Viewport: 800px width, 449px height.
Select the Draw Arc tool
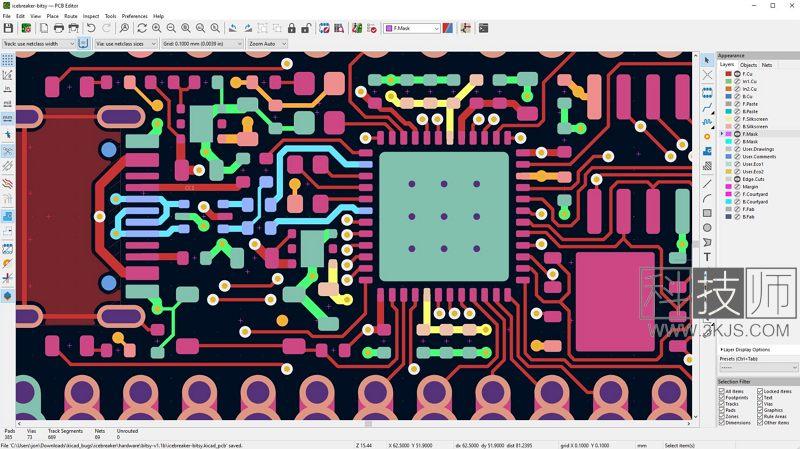[x=707, y=198]
